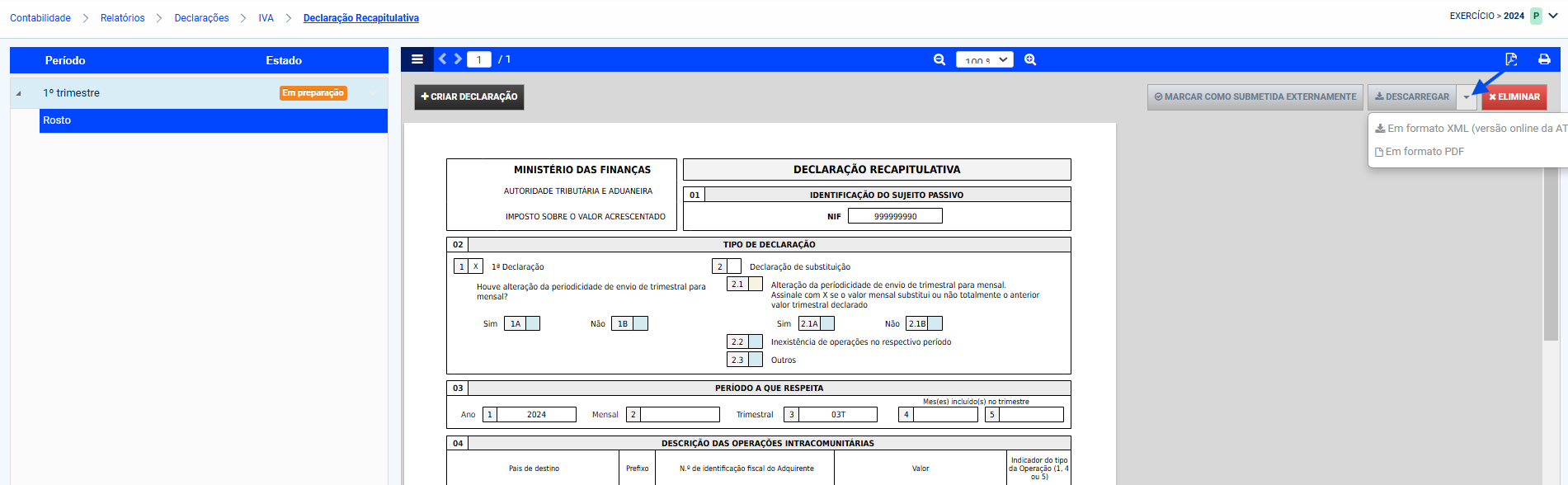The width and height of the screenshot is (1568, 485).
Task: Tick box 2.1 periodicity change
Action: (x=756, y=284)
